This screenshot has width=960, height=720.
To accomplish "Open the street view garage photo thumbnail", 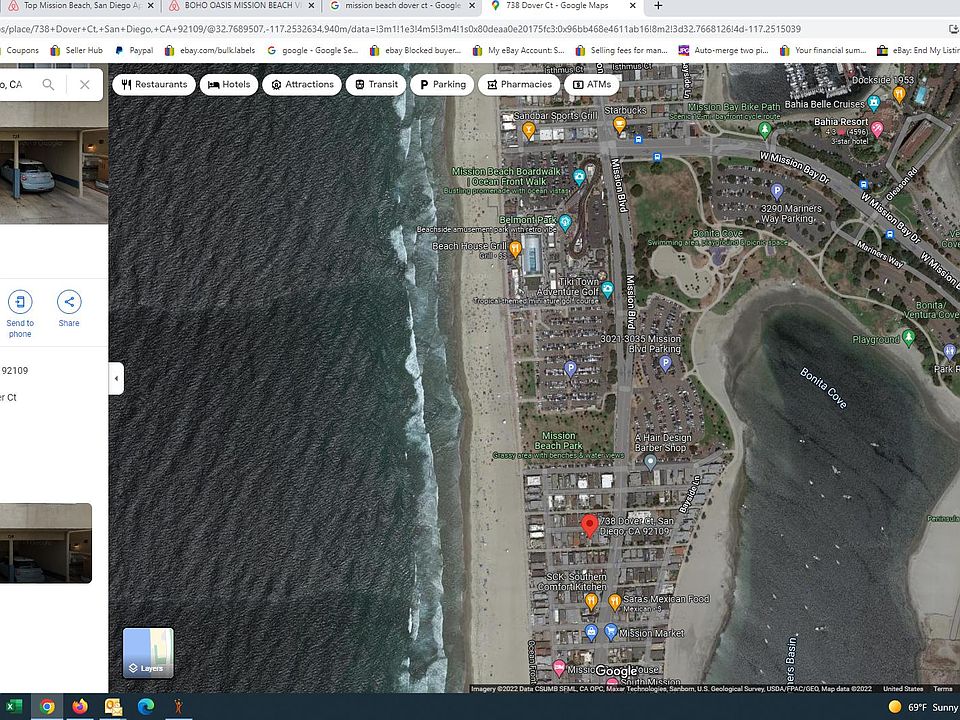I will [x=54, y=162].
